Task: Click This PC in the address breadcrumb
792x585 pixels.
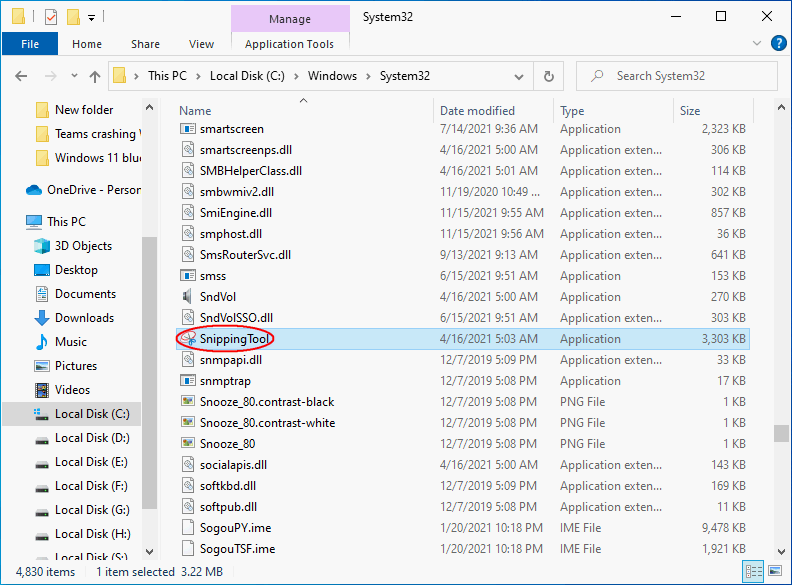Action: point(167,76)
